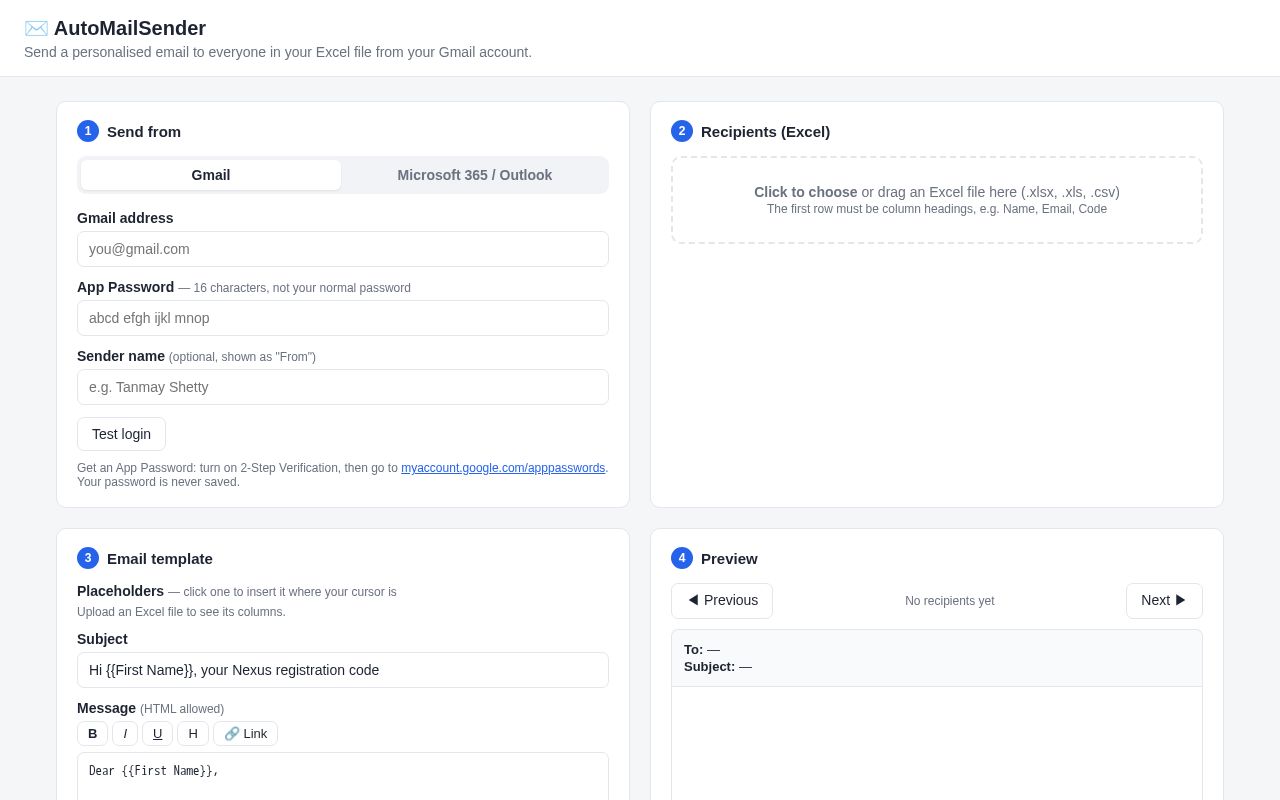Click the 'Upload an Excel file to see its columns.' text
Viewport: 1280px width, 800px height.
181,612
